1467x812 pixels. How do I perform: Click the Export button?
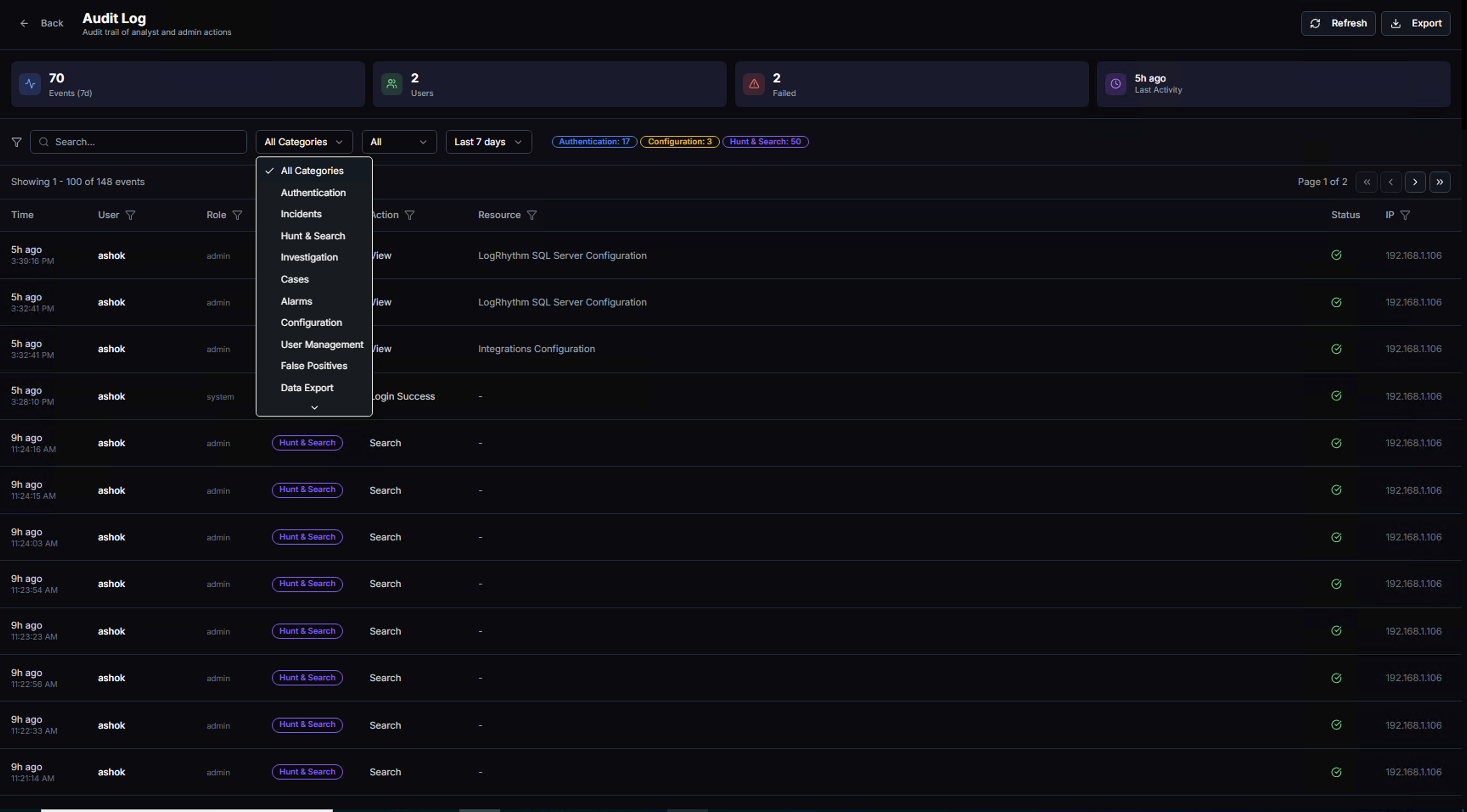click(1416, 23)
